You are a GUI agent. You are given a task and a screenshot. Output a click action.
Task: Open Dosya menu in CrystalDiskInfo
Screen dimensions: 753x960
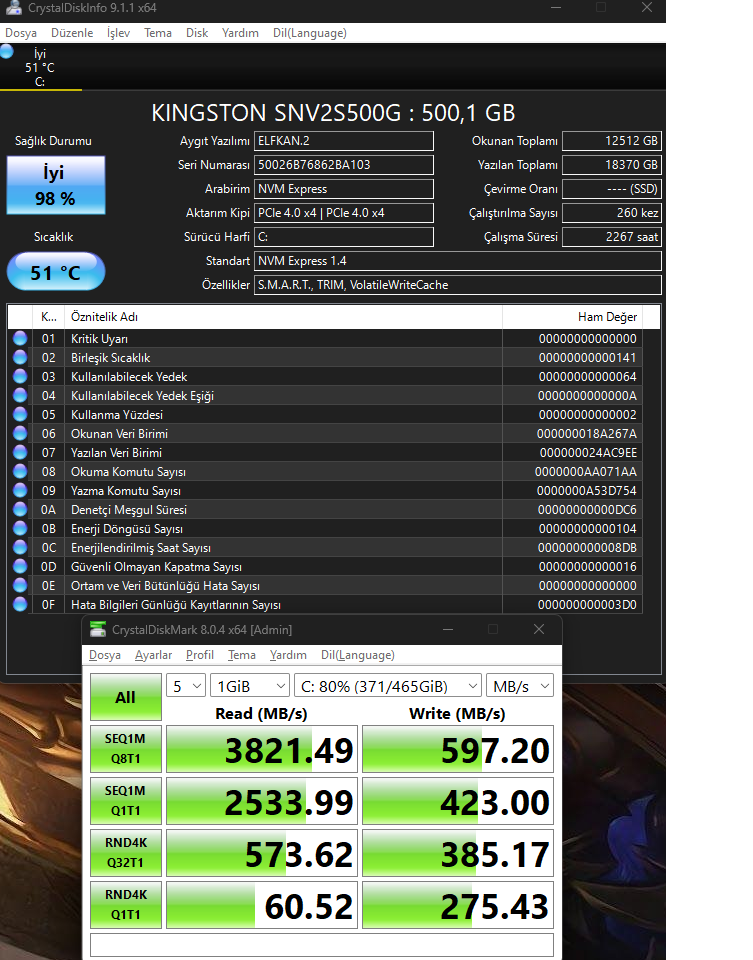click(x=21, y=33)
